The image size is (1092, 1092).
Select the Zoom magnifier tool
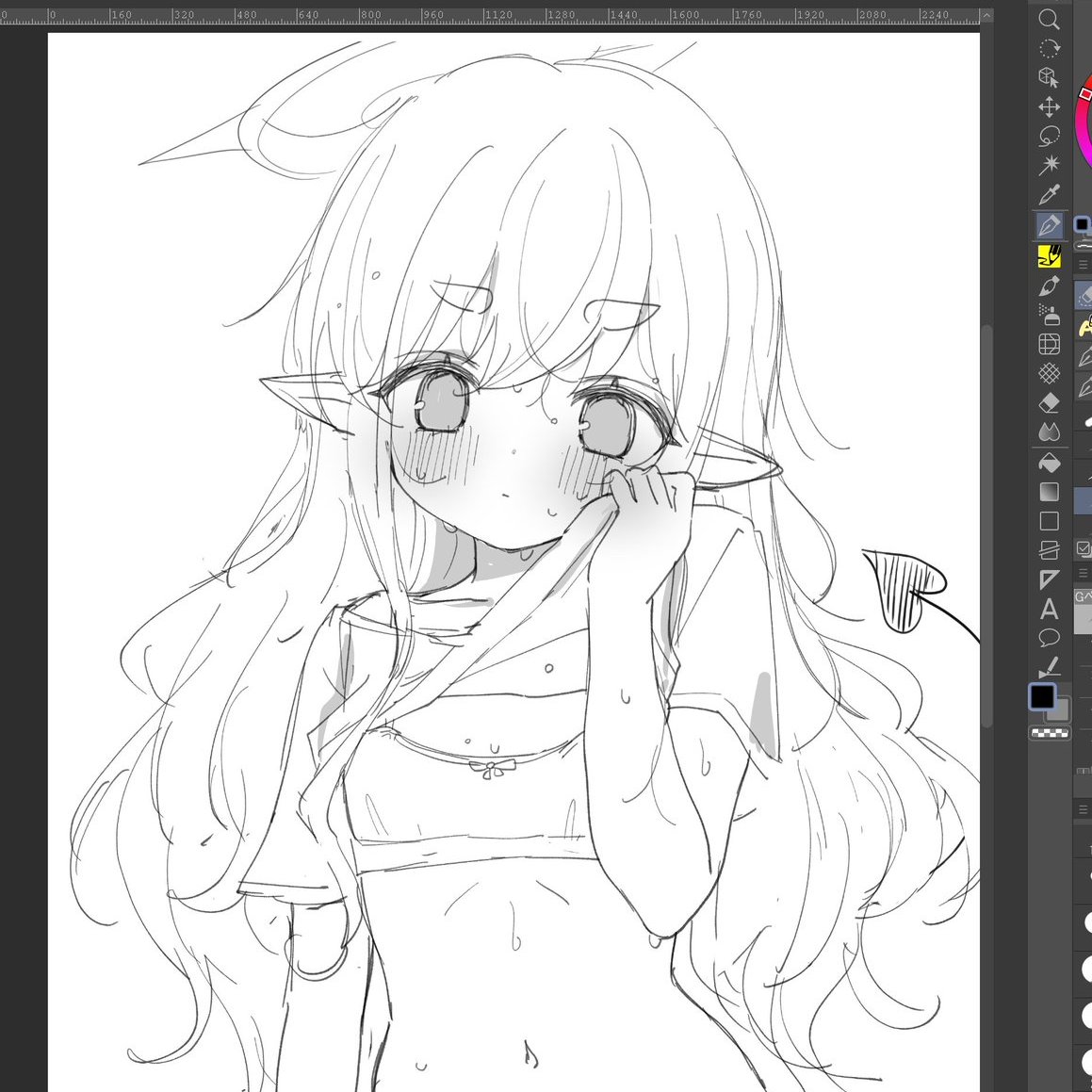(x=1049, y=20)
